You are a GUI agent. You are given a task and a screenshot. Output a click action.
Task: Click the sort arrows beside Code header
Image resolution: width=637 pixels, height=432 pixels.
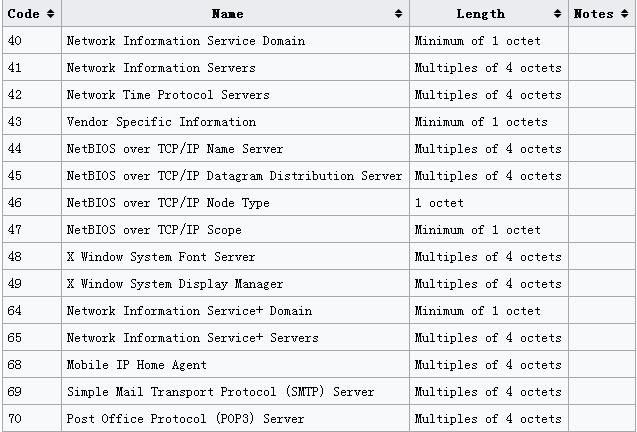(50, 14)
